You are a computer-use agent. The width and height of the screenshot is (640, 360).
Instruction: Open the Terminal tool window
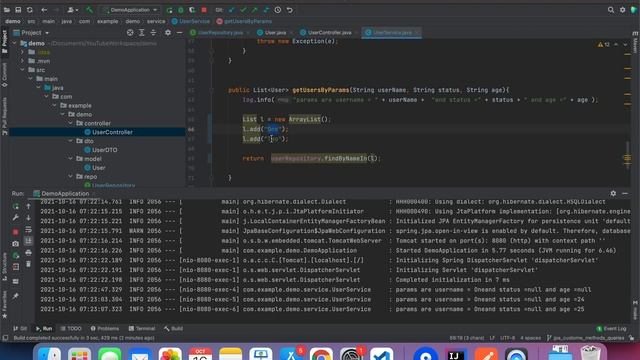[x=142, y=329]
